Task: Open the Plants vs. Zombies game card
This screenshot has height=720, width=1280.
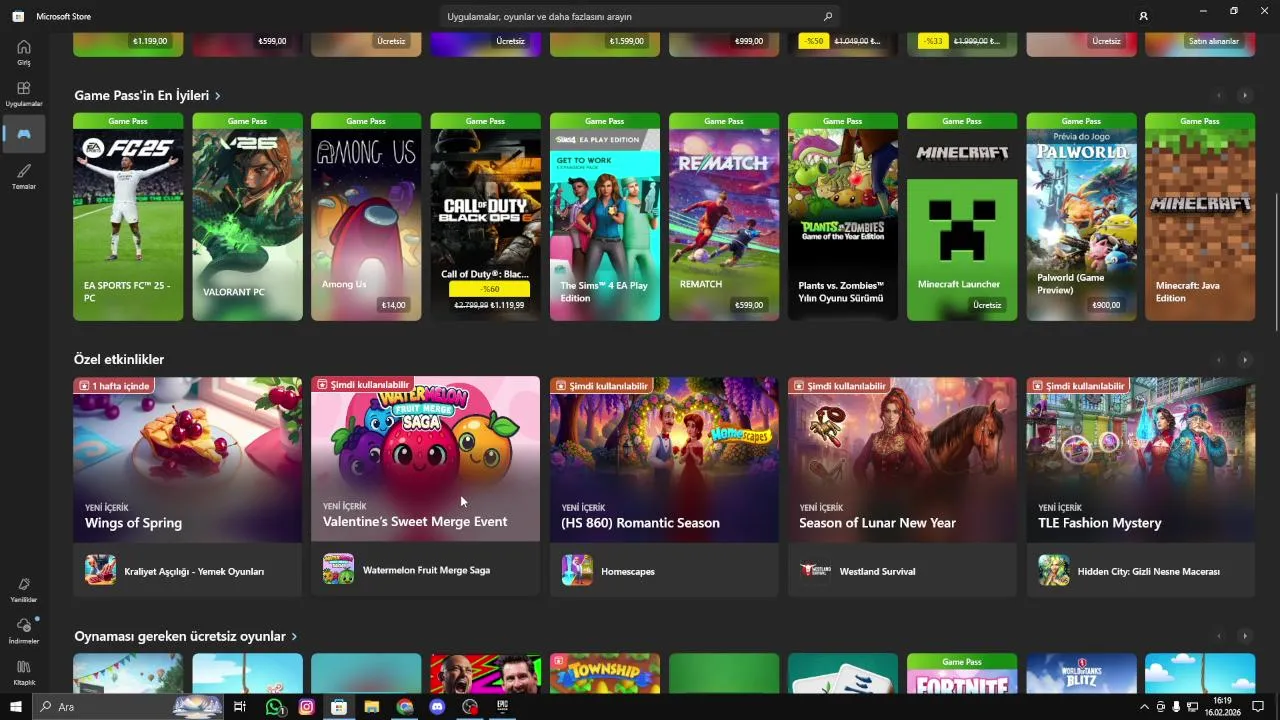Action: point(842,217)
